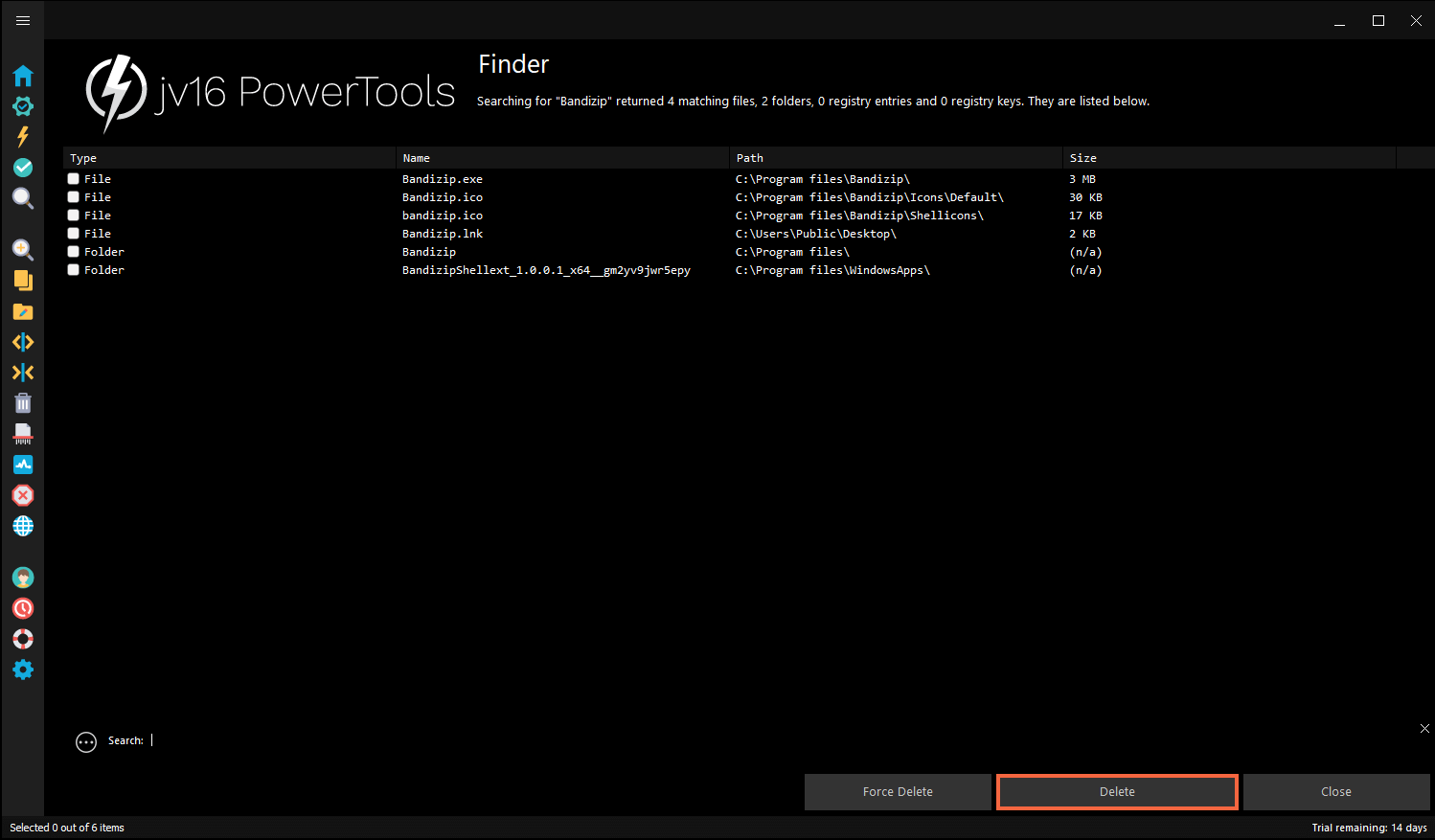The height and width of the screenshot is (840, 1435).
Task: Tick the BandizipShellext folder row checkbox
Action: point(74,270)
